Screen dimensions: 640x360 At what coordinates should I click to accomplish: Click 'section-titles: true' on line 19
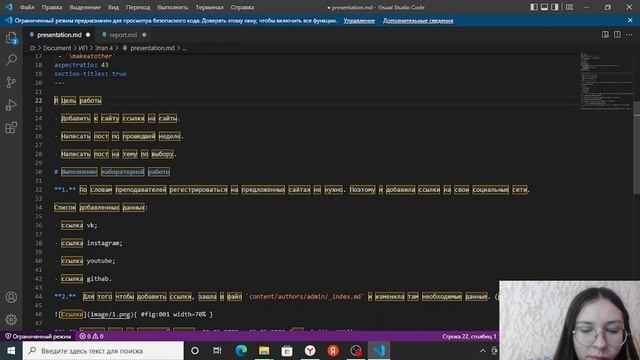tap(90, 74)
